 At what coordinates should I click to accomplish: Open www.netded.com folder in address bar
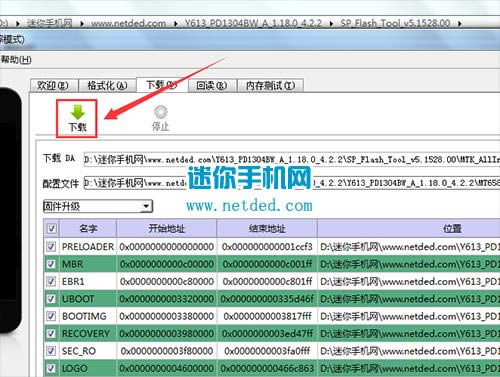tap(129, 23)
